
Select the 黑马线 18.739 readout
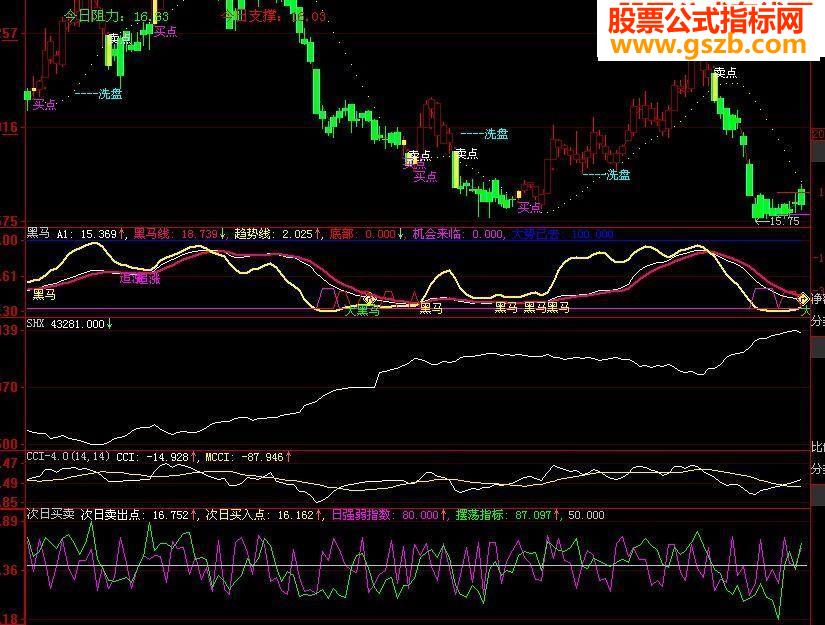[179, 234]
